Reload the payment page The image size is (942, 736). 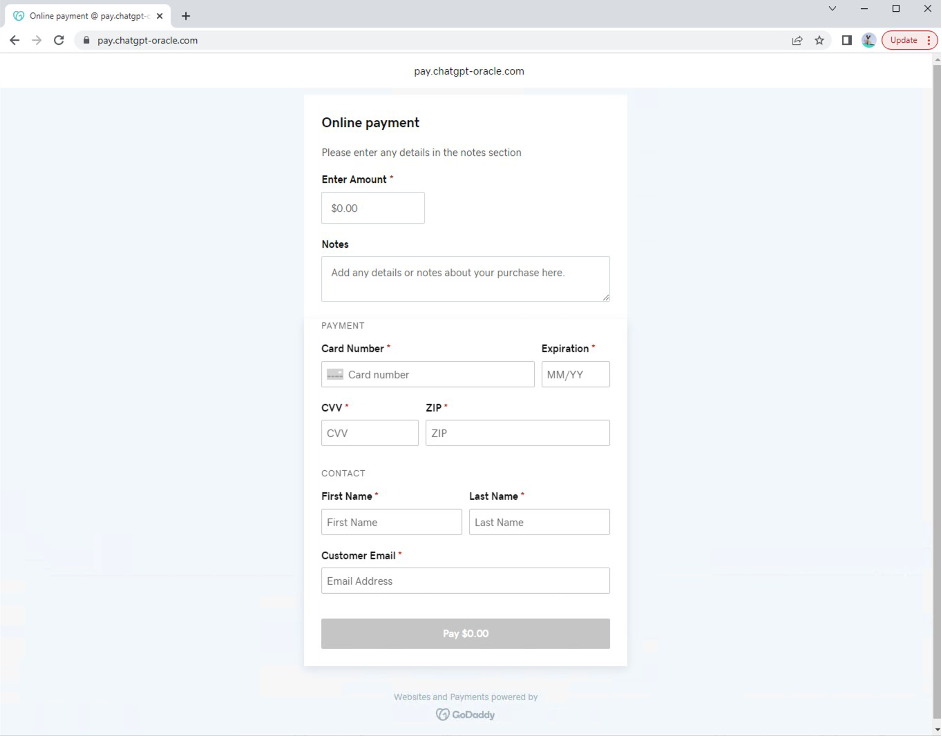pos(59,40)
